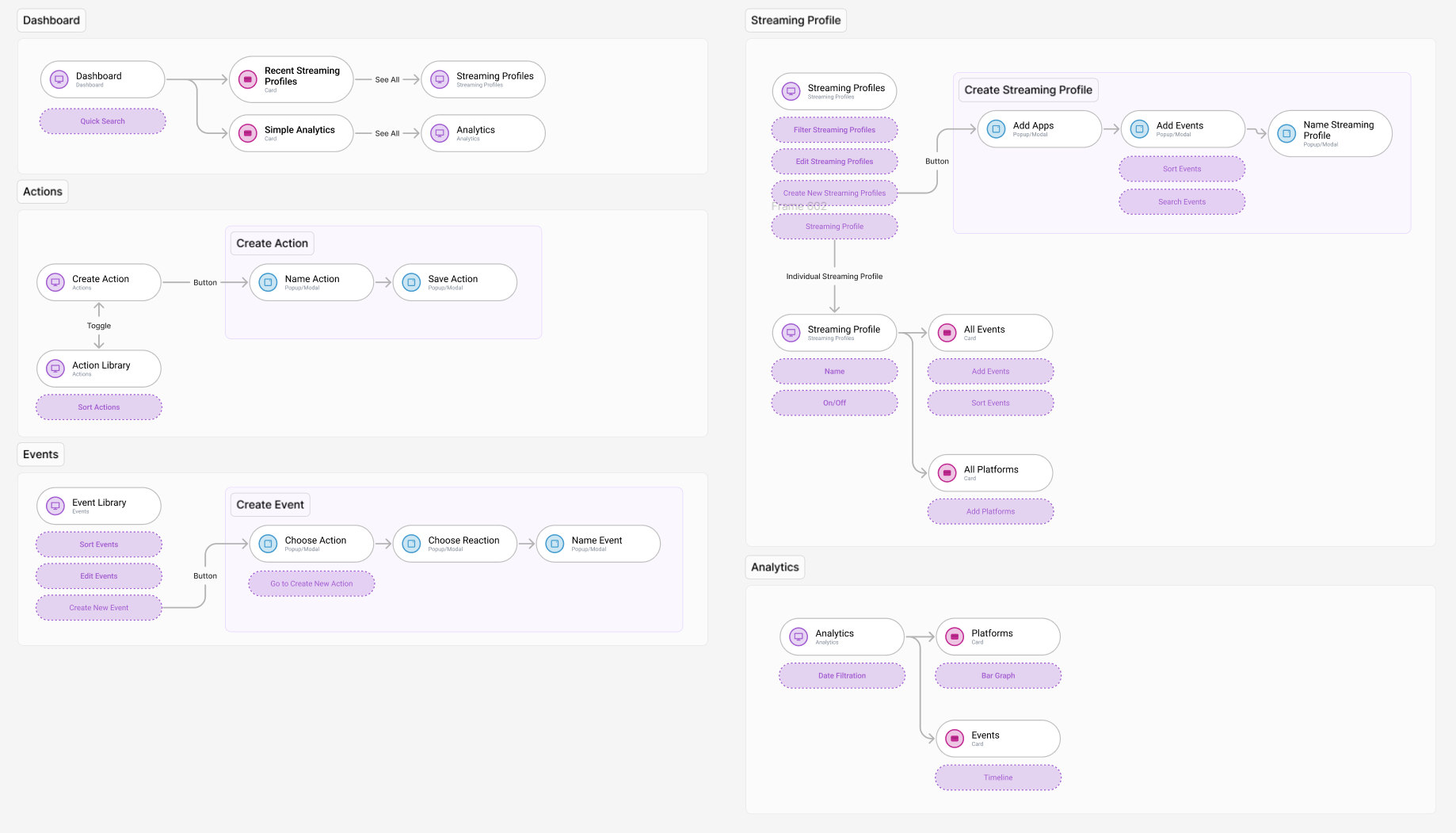The width and height of the screenshot is (1456, 833).
Task: Click the blue icon on Choose Reaction node
Action: [x=411, y=544]
